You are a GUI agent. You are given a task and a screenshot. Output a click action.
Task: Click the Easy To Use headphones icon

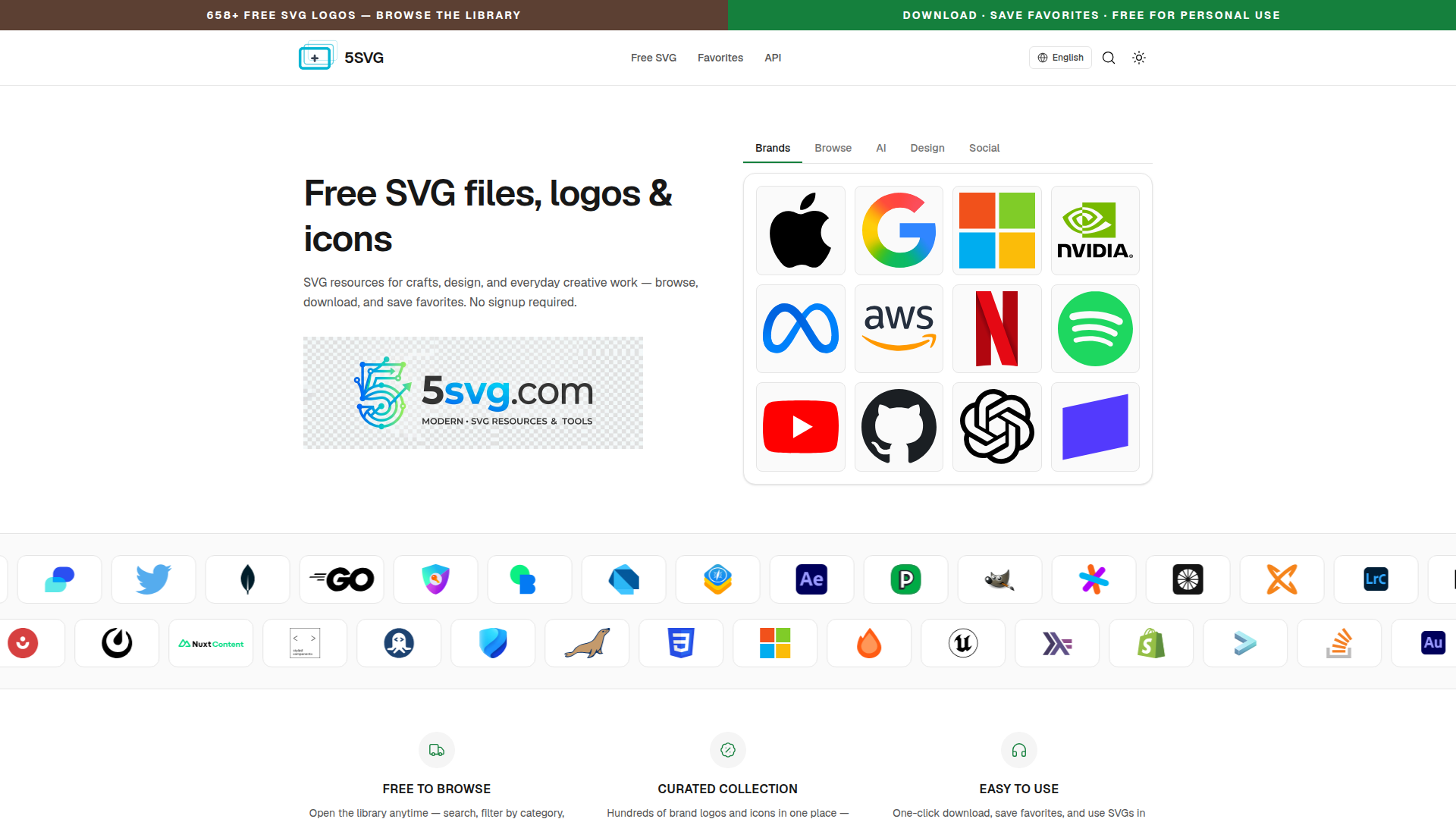(1019, 750)
